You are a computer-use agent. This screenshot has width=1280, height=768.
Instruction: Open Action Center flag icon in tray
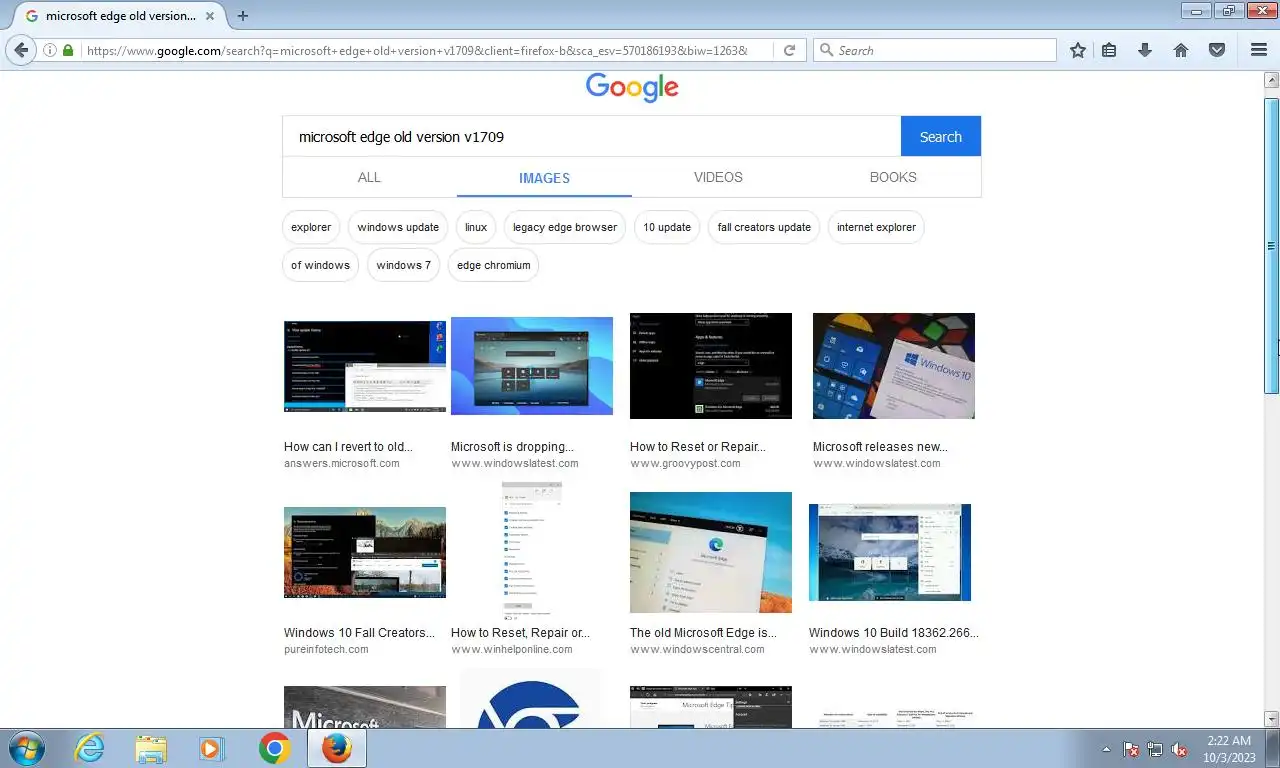point(1131,749)
